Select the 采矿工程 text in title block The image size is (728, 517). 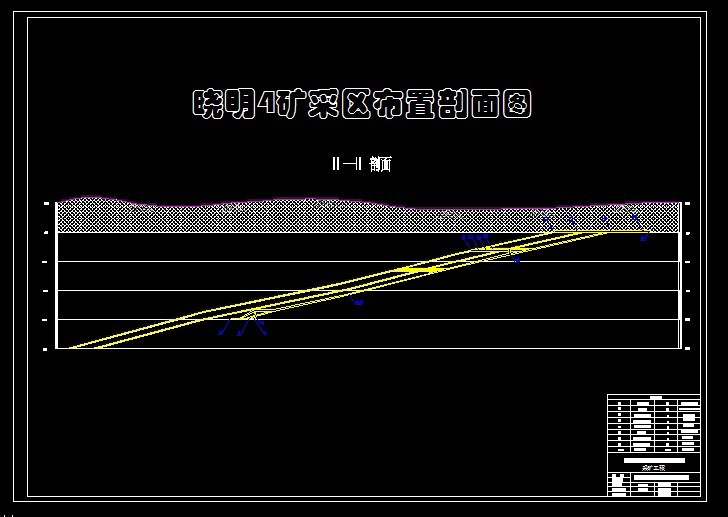(x=653, y=467)
